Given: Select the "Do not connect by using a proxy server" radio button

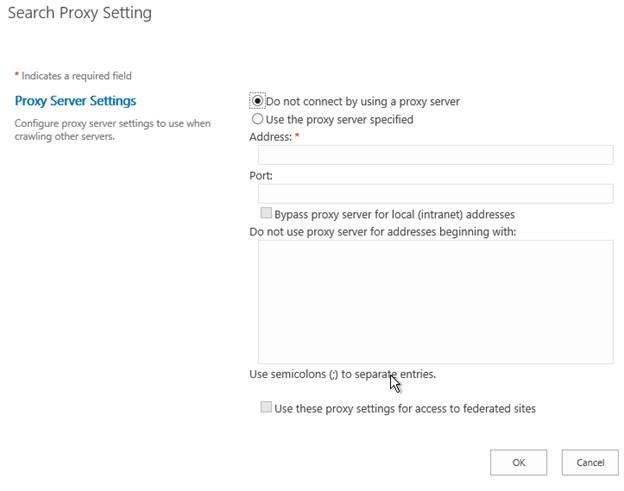Looking at the screenshot, I should 257,101.
